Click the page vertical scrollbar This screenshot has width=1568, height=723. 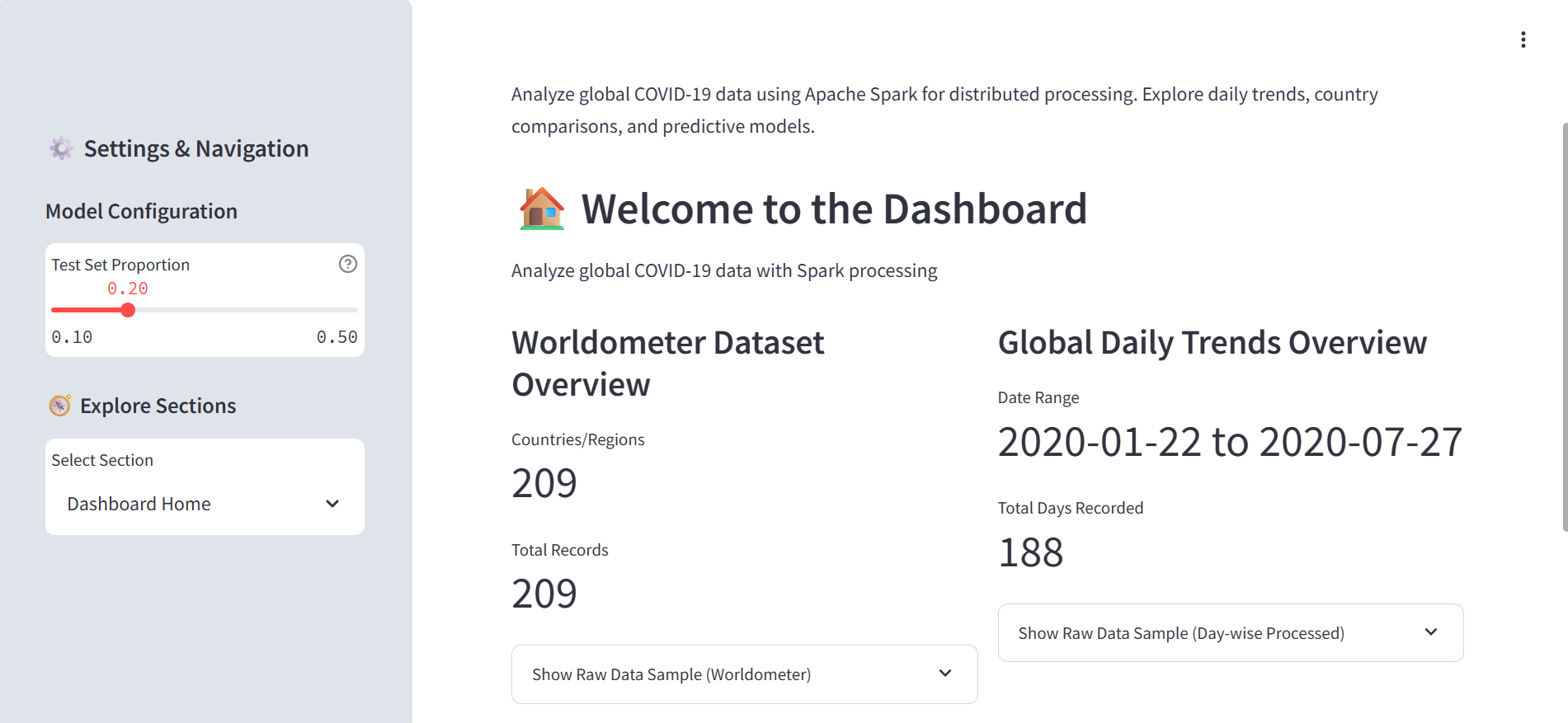[1565, 327]
